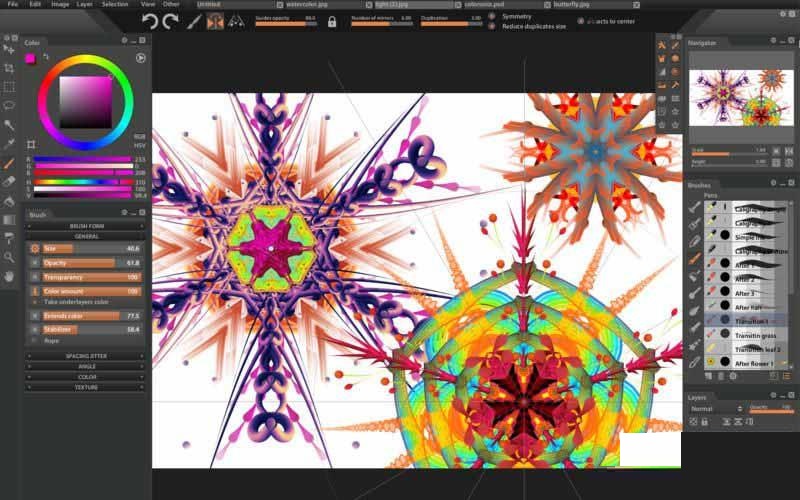
Task: Select the After 3 brush preset
Action: pos(745,293)
